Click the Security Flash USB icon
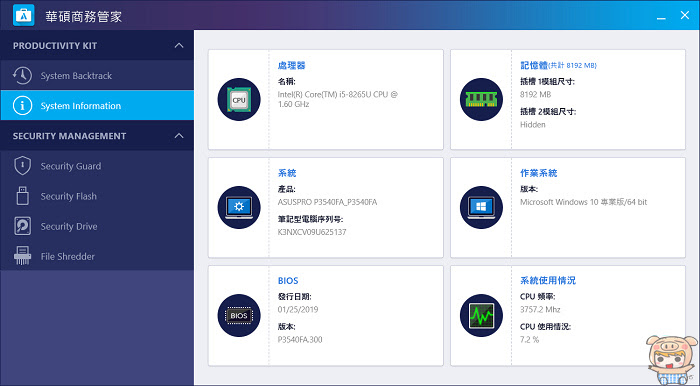Image resolution: width=700 pixels, height=386 pixels. (22, 196)
